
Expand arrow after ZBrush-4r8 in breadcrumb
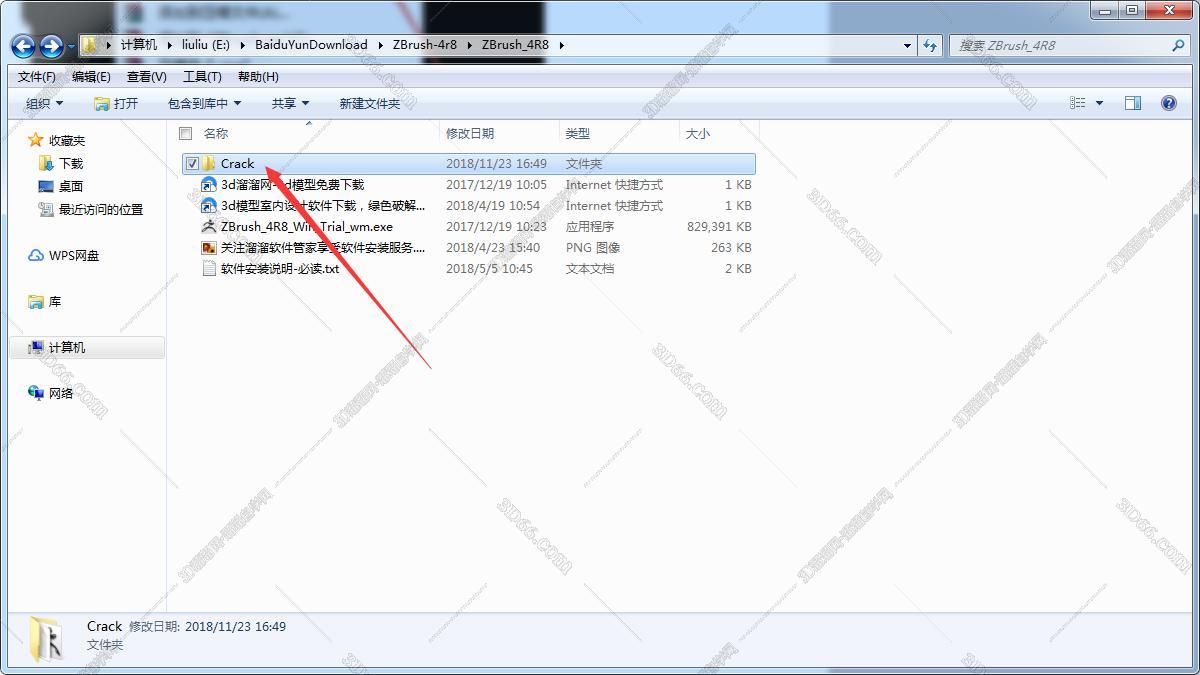[469, 45]
